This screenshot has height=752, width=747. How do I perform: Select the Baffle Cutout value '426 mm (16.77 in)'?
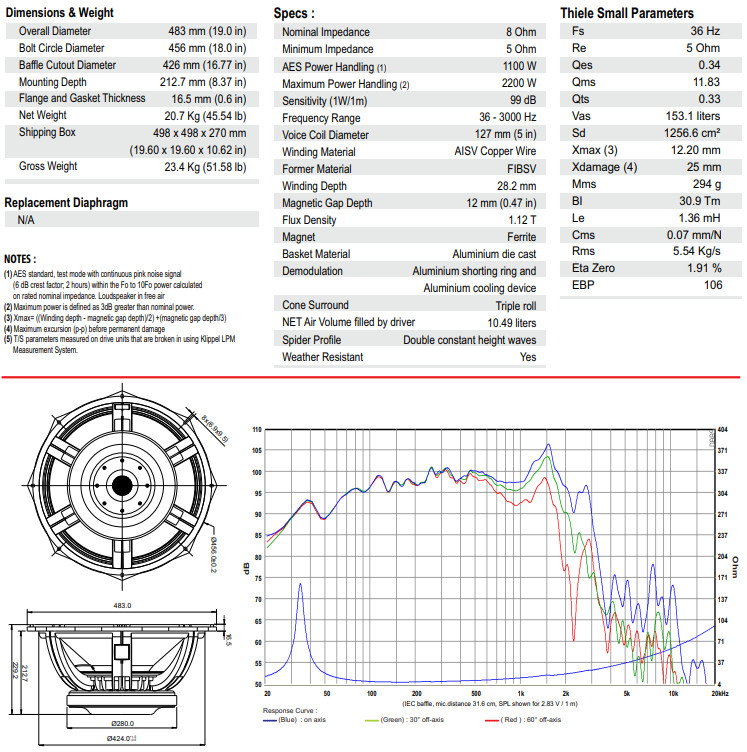pos(204,65)
